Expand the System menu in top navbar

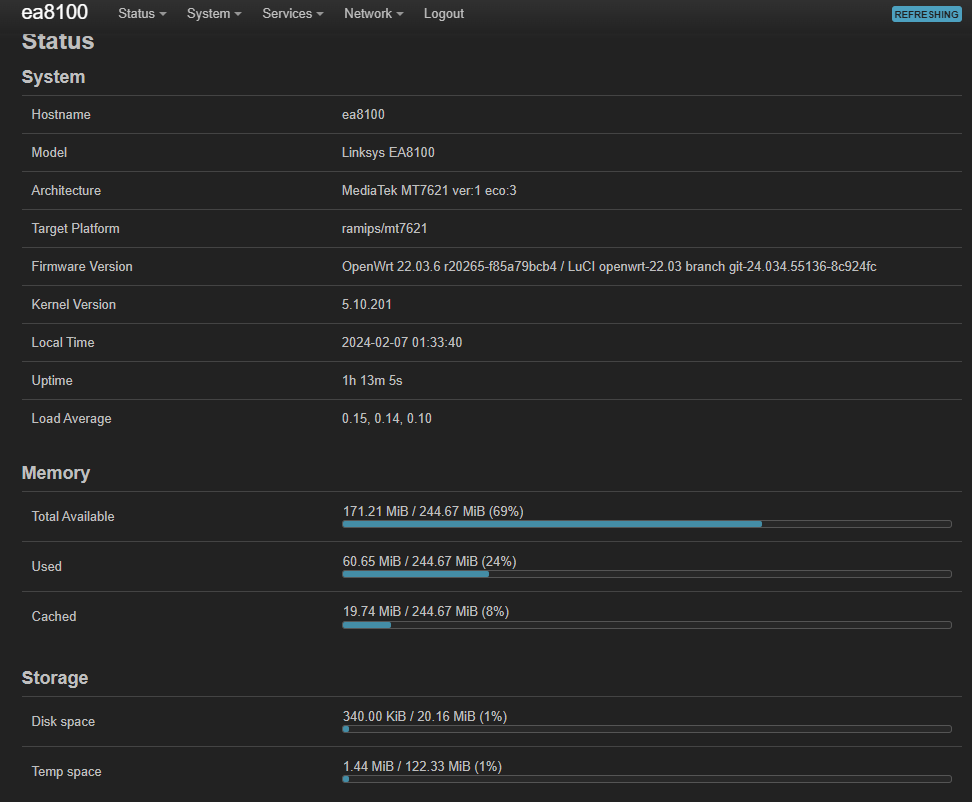tap(214, 14)
